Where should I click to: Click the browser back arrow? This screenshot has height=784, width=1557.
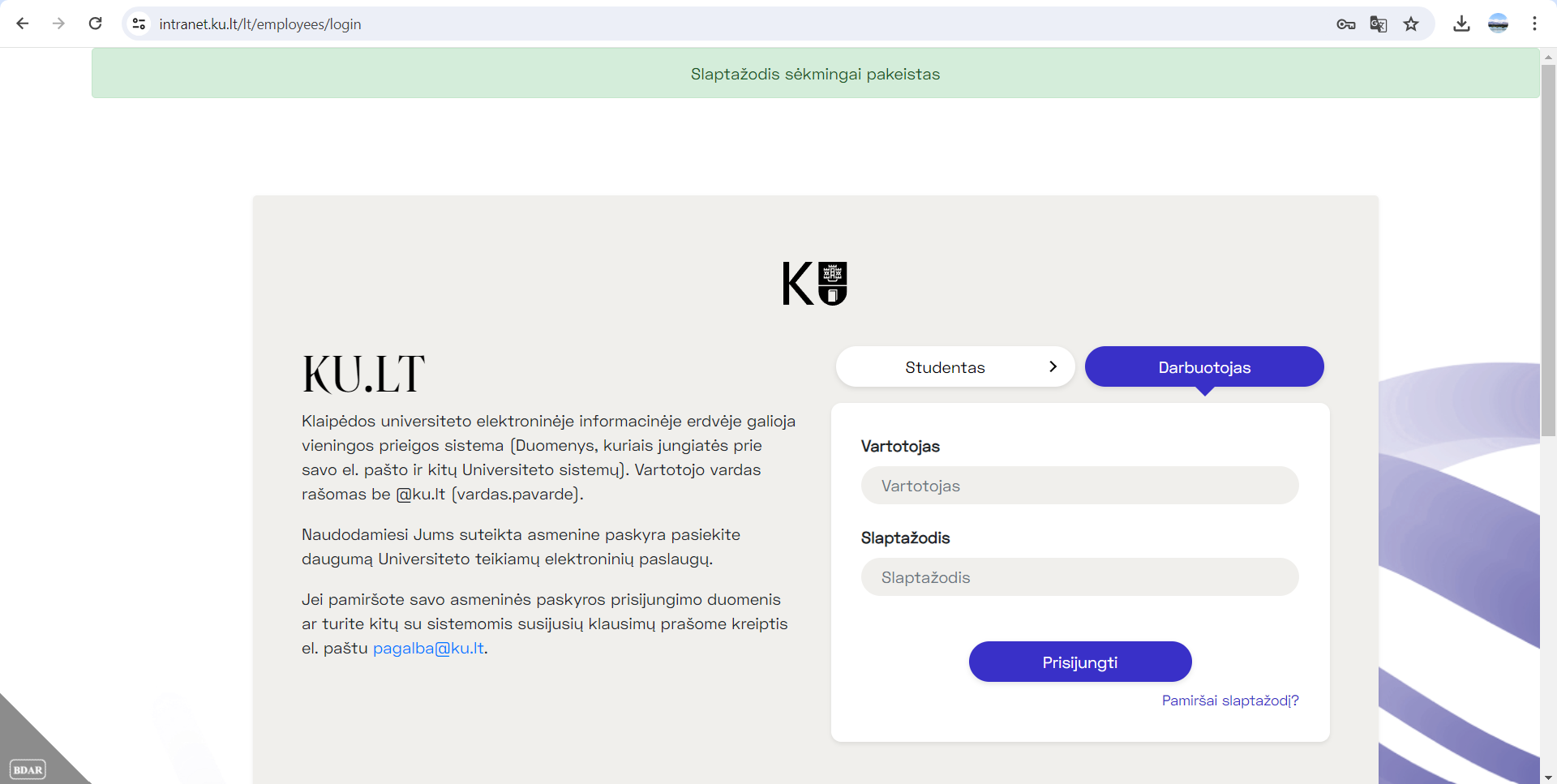pos(23,24)
